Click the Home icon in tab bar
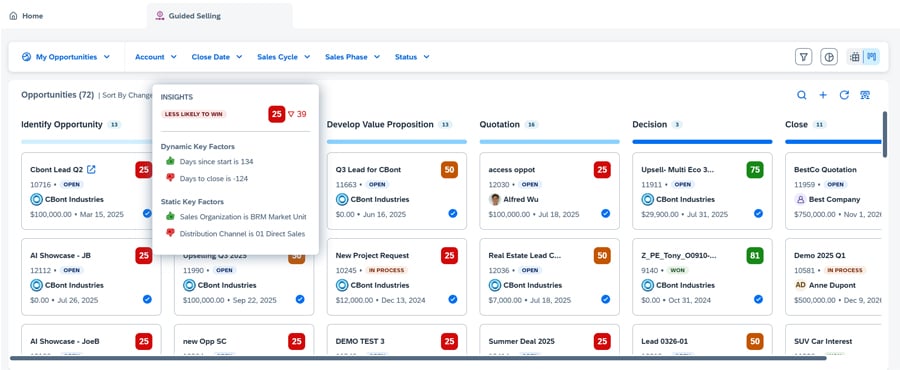Image resolution: width=900 pixels, height=370 pixels. pyautogui.click(x=13, y=16)
